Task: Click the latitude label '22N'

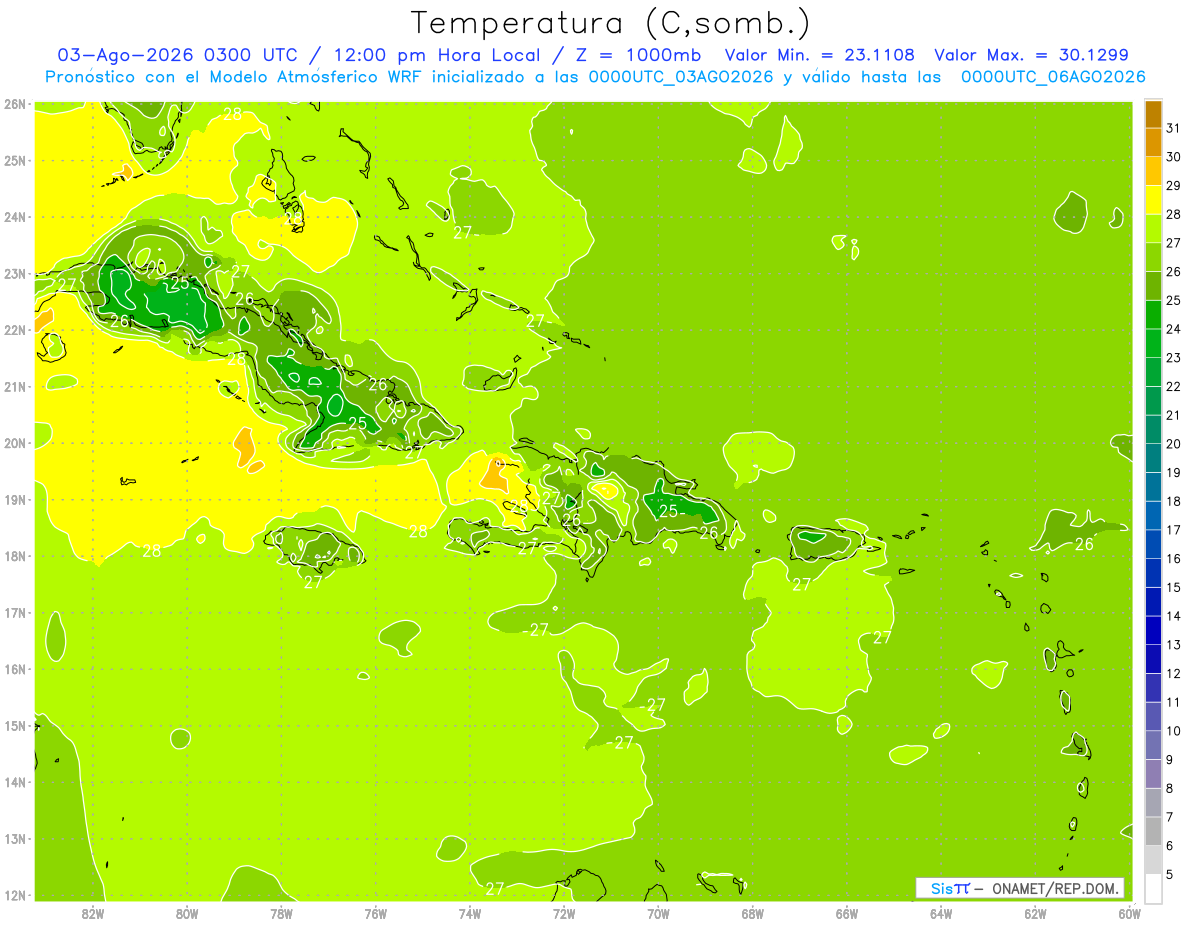Action: [x=14, y=330]
